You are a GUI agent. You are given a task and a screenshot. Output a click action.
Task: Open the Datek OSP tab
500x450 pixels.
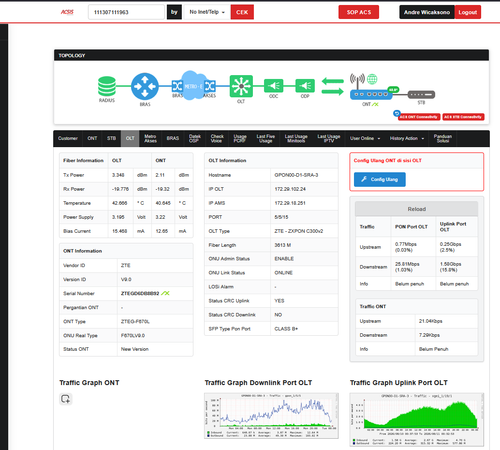coord(195,138)
